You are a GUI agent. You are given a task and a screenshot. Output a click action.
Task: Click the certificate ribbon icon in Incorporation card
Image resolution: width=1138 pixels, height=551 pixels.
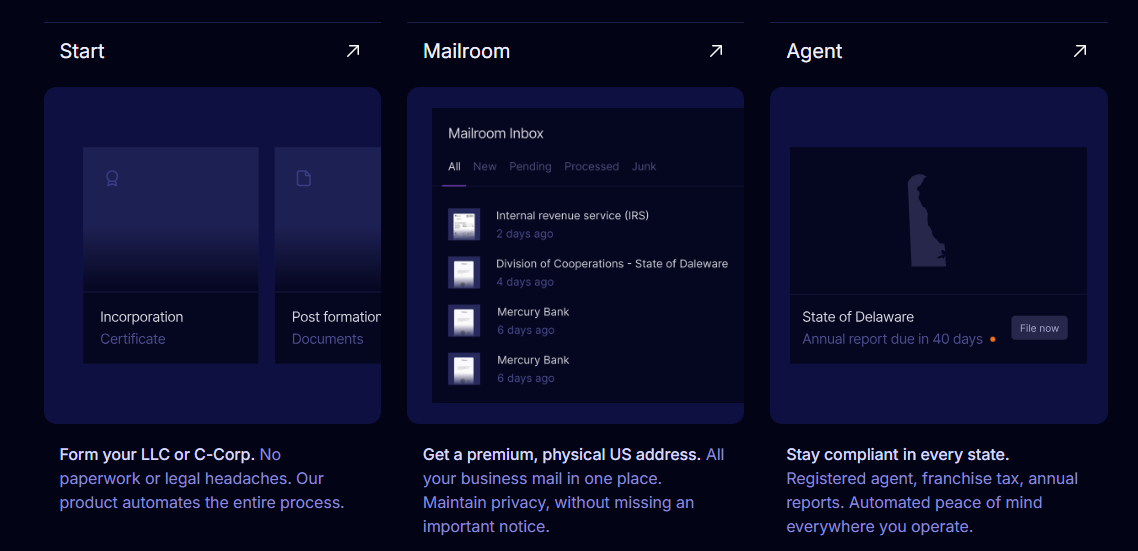click(x=112, y=179)
